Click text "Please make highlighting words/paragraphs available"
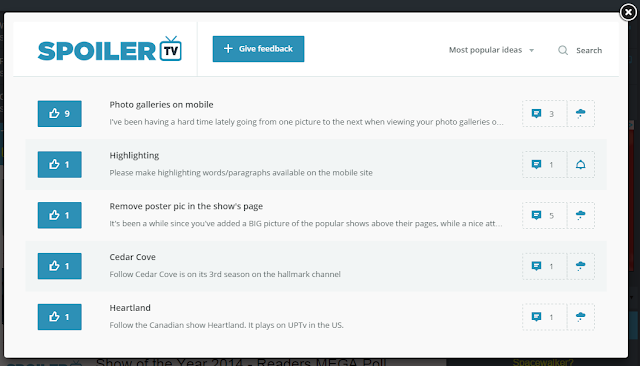The width and height of the screenshot is (640, 366). [241, 173]
